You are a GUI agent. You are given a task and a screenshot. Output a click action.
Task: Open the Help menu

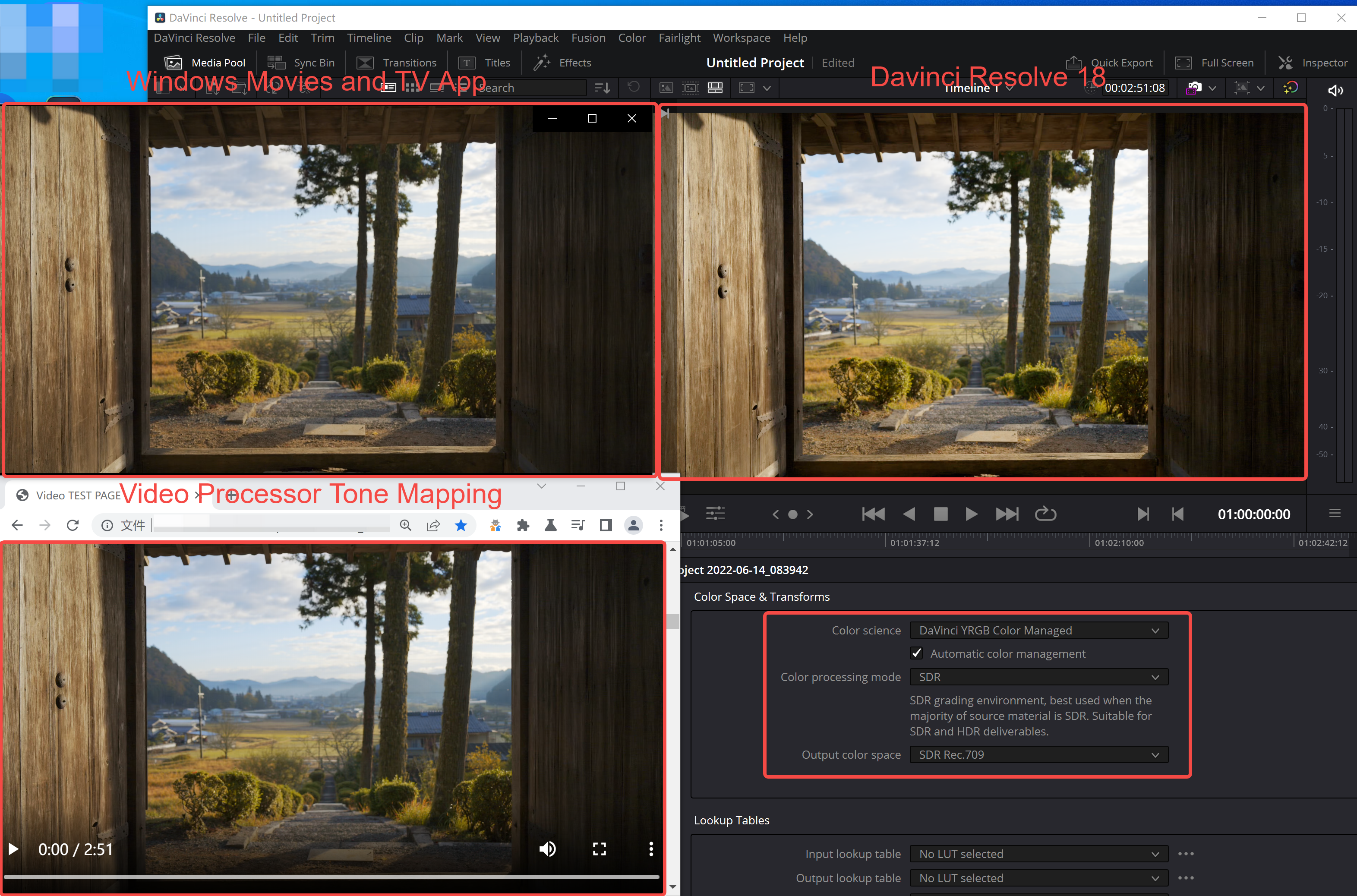795,38
